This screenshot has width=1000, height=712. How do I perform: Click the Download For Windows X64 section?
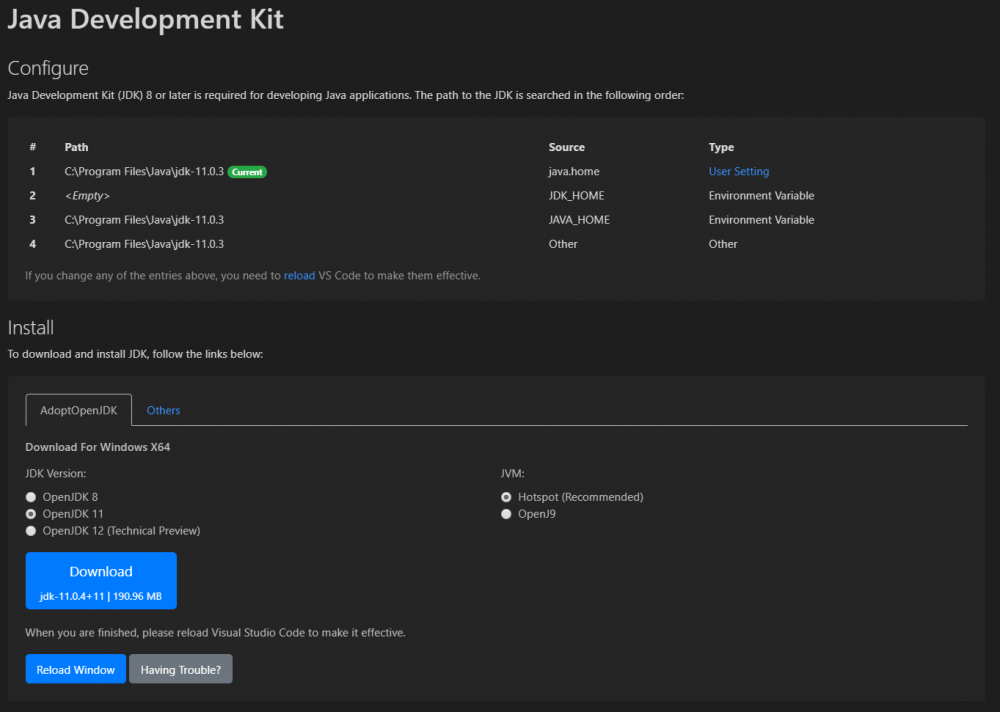(x=97, y=447)
